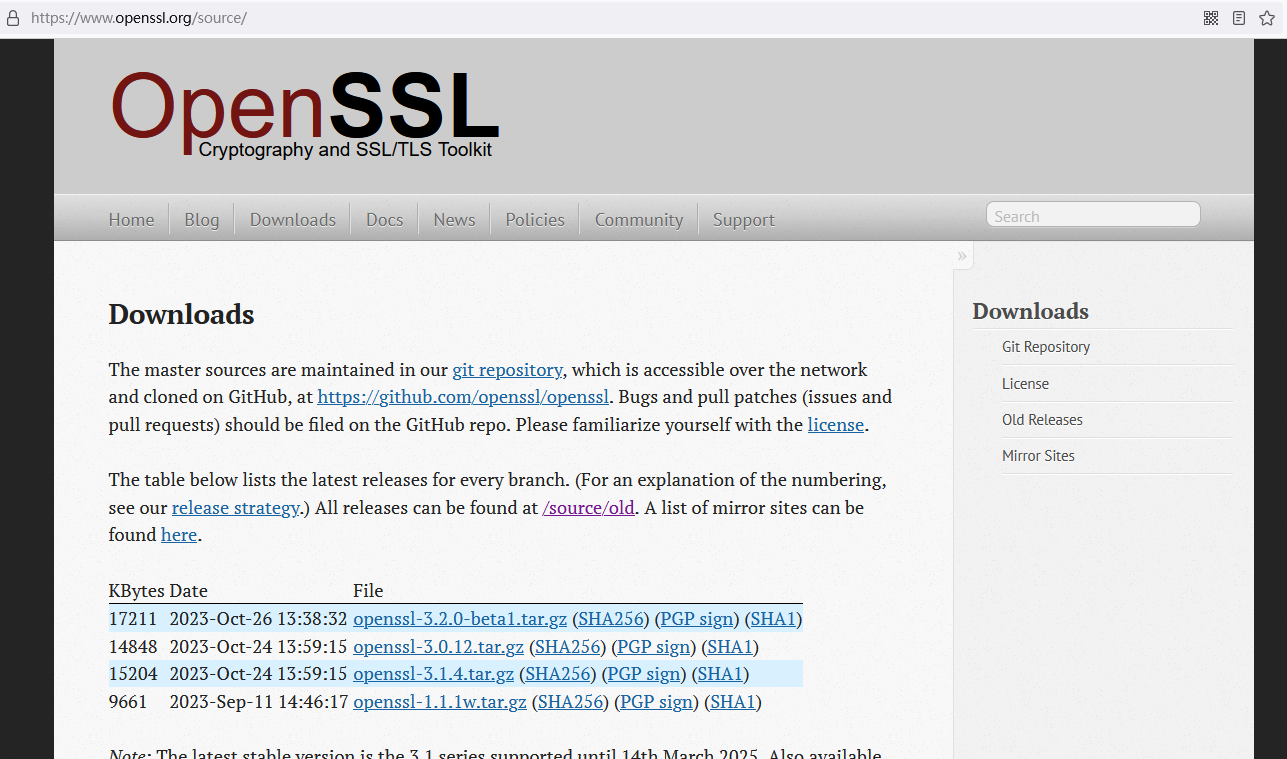Viewport: 1287px width, 759px height.
Task: Open SHA1 link for openssl-3.0.12
Action: (730, 647)
